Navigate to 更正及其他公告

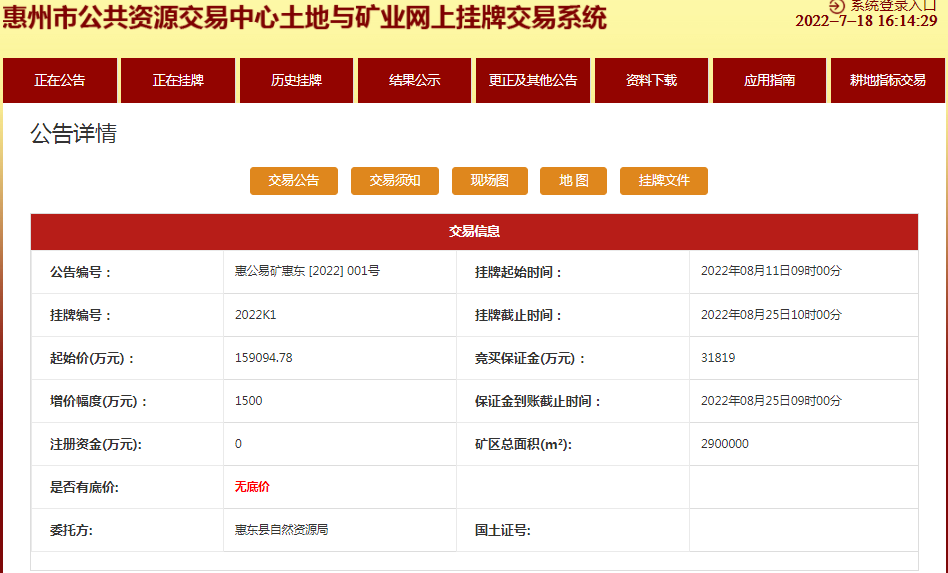(533, 81)
